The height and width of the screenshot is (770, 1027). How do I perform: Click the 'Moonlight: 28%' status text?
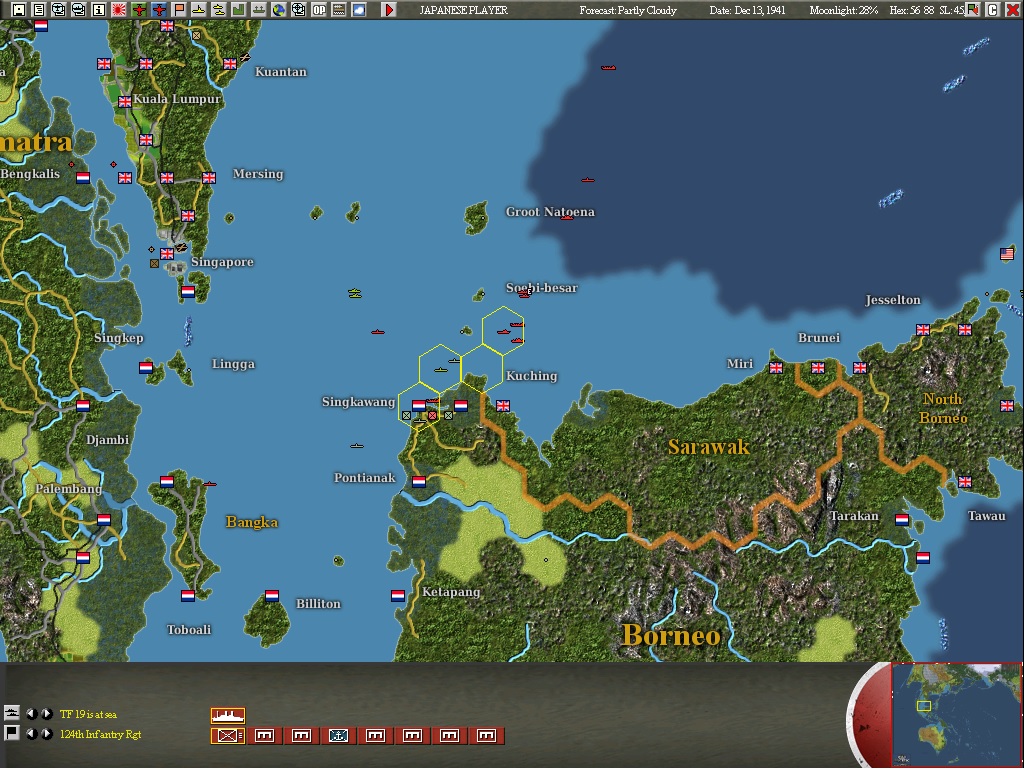click(x=844, y=10)
